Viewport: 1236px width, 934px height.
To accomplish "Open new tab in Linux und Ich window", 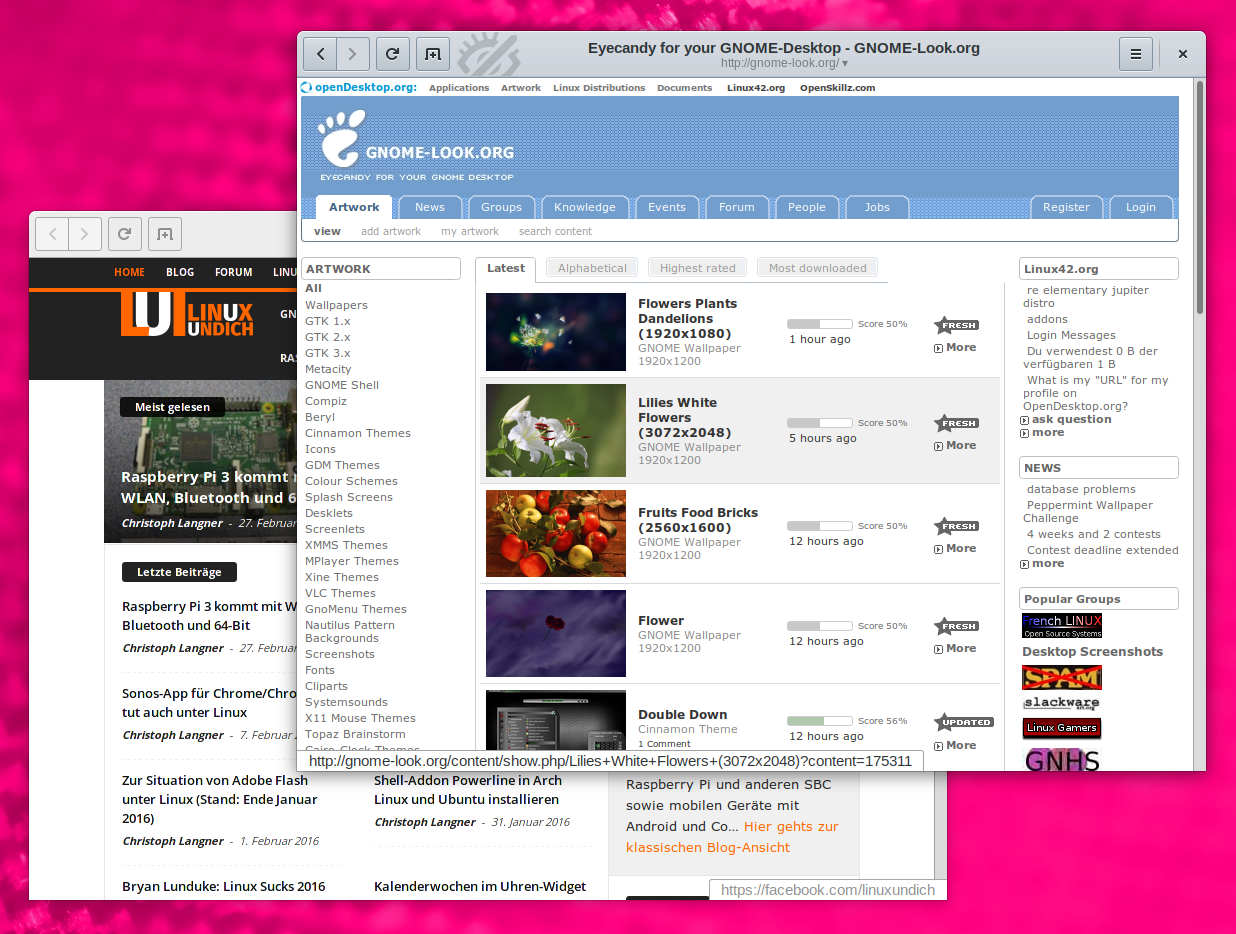I will click(x=165, y=234).
